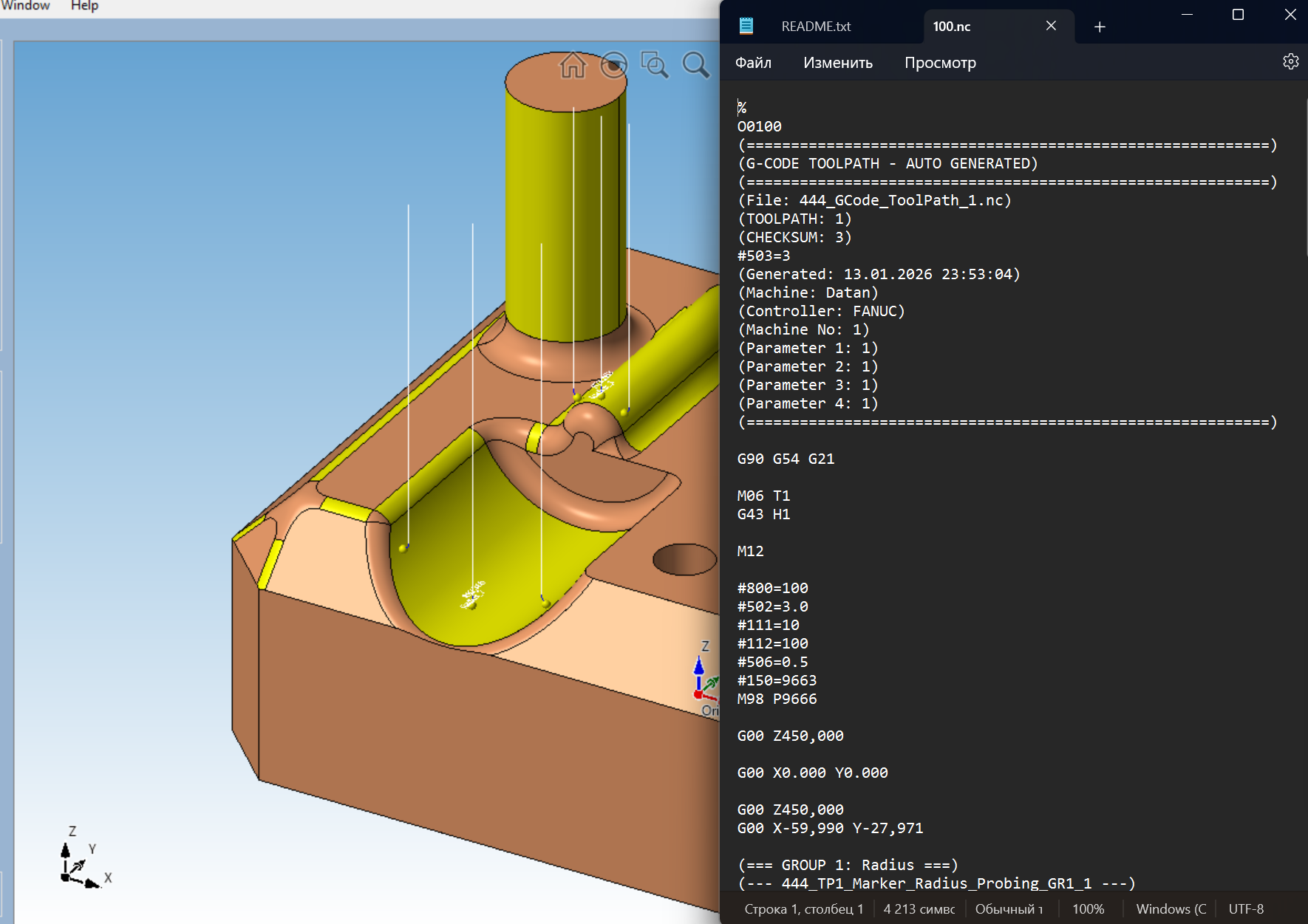The image size is (1308, 924).
Task: Select the 100.nc tab
Action: click(x=952, y=27)
